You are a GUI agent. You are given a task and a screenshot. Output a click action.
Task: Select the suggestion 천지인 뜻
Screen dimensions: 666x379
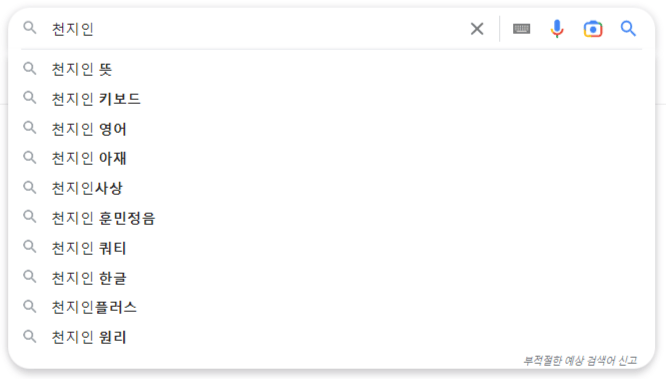pyautogui.click(x=331, y=69)
